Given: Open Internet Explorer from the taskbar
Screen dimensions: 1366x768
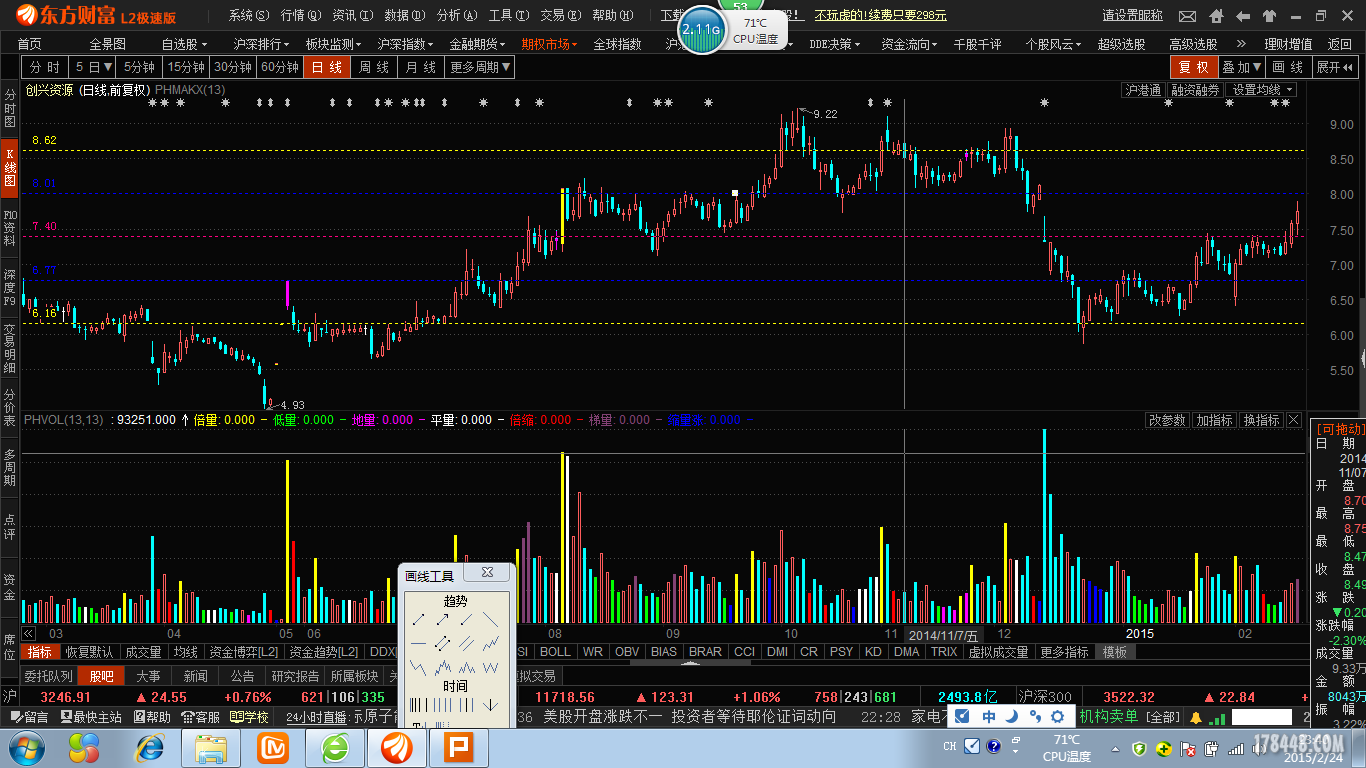Looking at the screenshot, I should 149,747.
